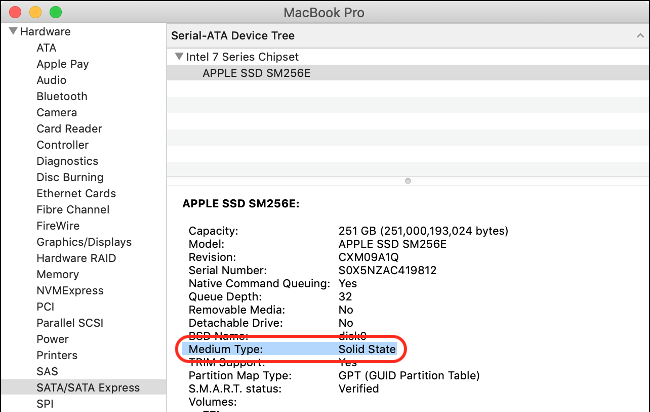Select Controller in the hardware list
This screenshot has height=412, width=650.
[62, 145]
